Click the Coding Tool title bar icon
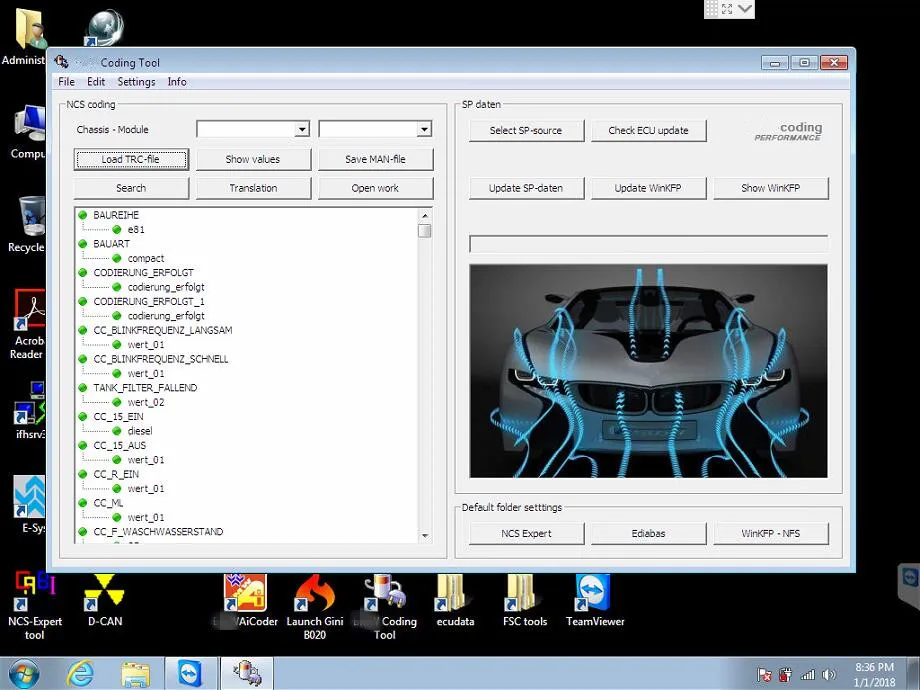The height and width of the screenshot is (690, 920). point(62,62)
